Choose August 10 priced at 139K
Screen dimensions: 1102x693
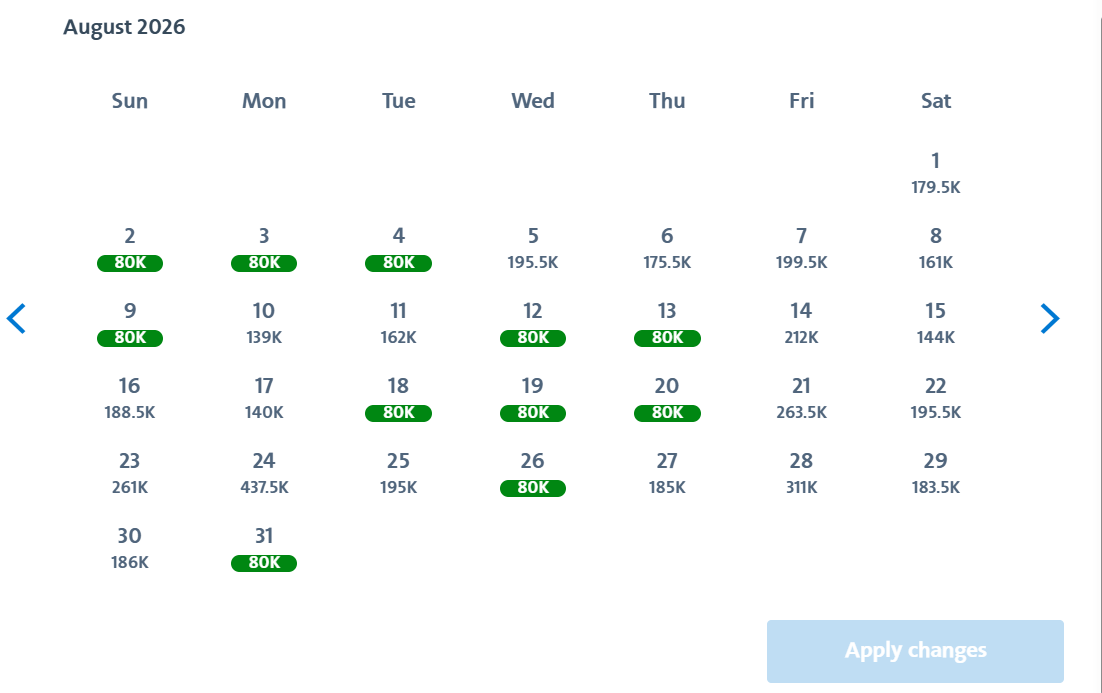click(x=264, y=323)
